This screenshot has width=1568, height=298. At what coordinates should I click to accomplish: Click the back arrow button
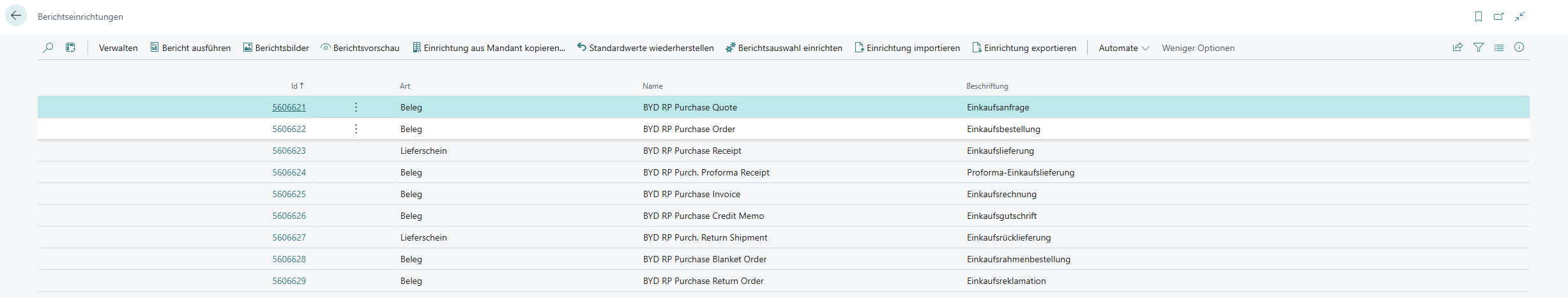pyautogui.click(x=16, y=16)
